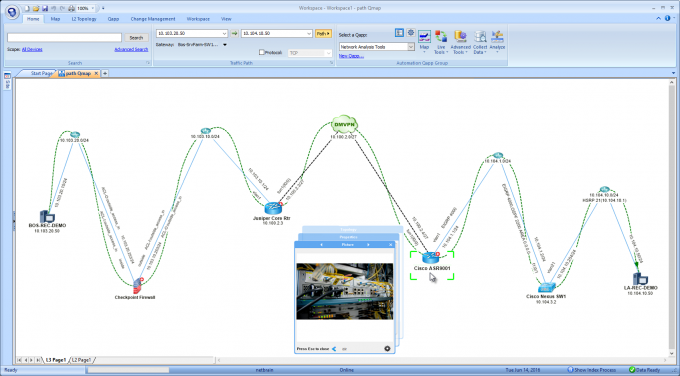Select the Map ribbon tab
This screenshot has height=376, width=680.
(x=55, y=19)
